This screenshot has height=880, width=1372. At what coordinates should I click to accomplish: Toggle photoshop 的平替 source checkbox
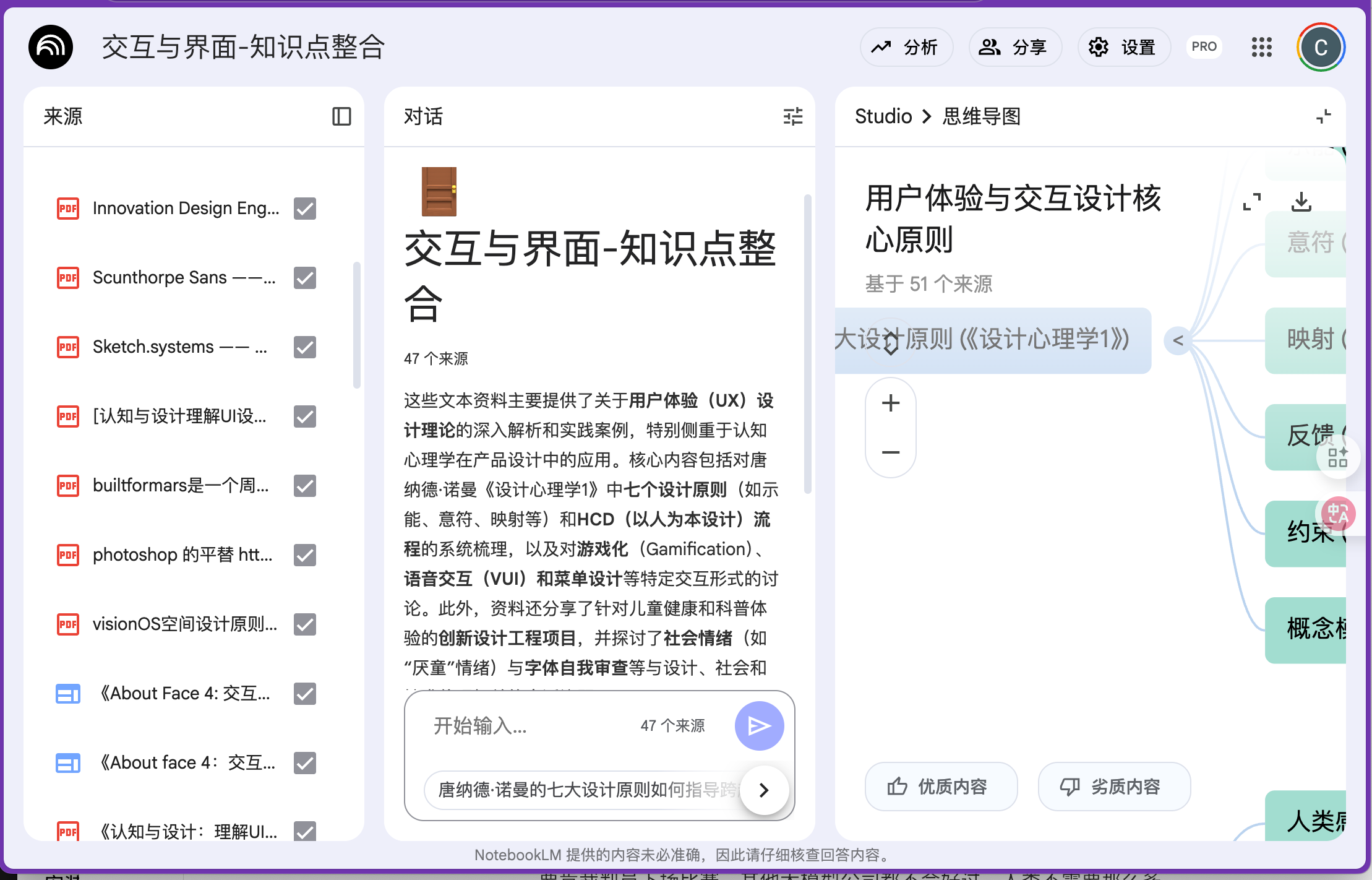305,555
